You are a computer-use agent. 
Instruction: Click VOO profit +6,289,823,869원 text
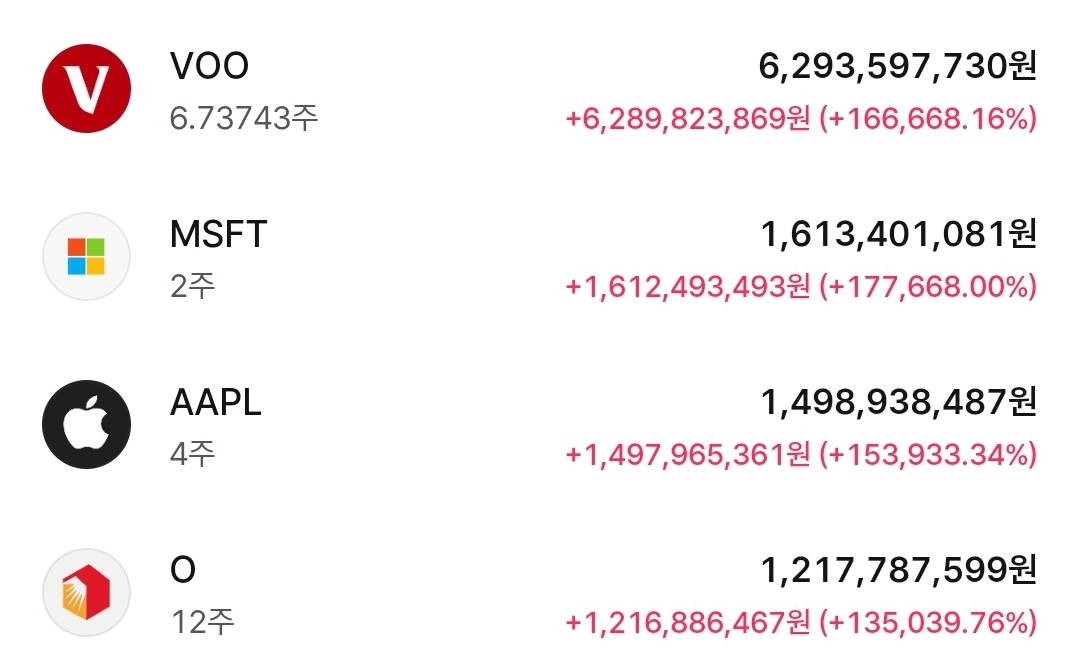tap(687, 119)
